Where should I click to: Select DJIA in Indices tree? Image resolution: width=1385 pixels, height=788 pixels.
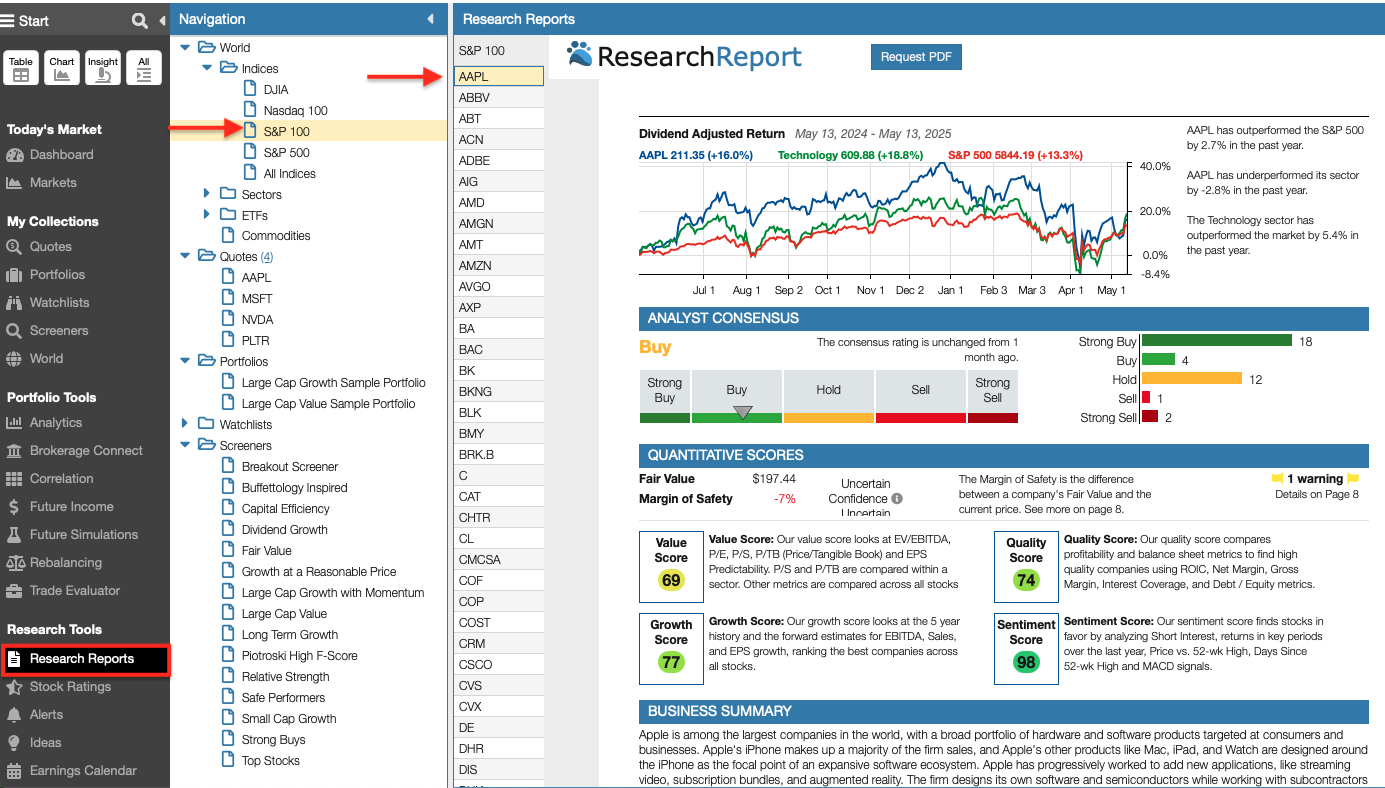[x=276, y=90]
